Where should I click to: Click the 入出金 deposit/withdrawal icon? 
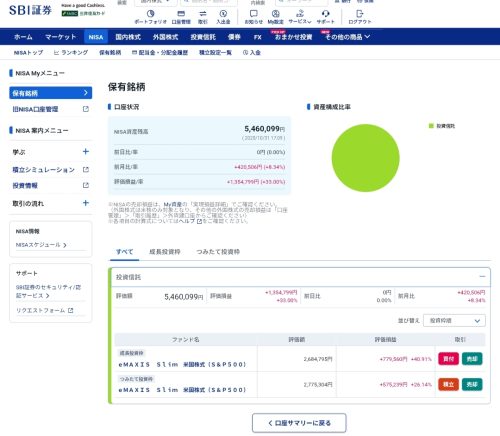point(223,14)
